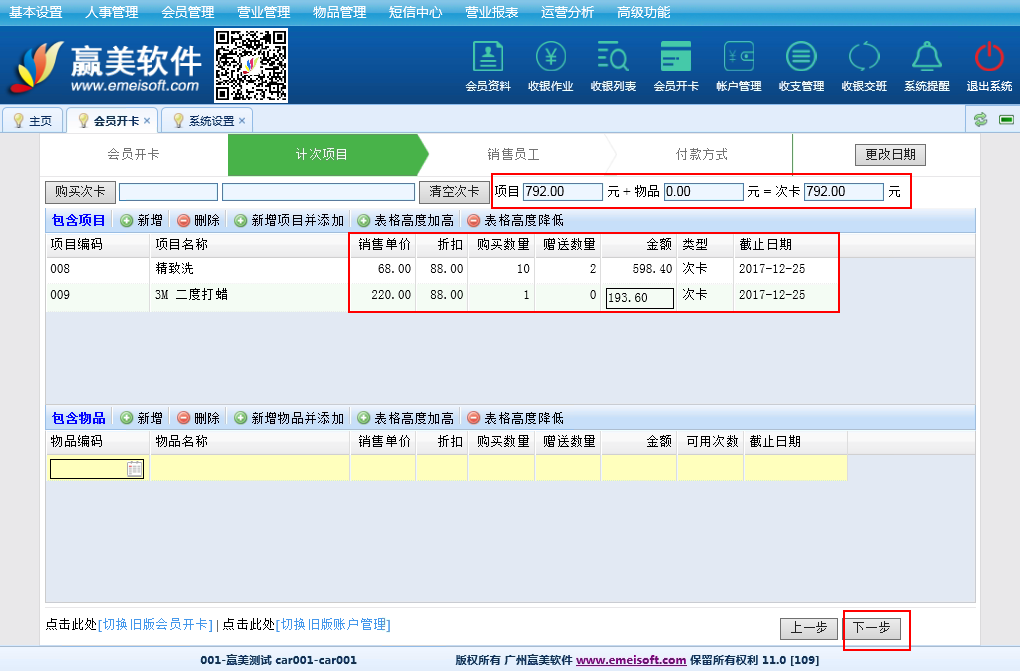Open the 物品编码 picker in goods row
Image resolution: width=1020 pixels, height=671 pixels.
[135, 469]
